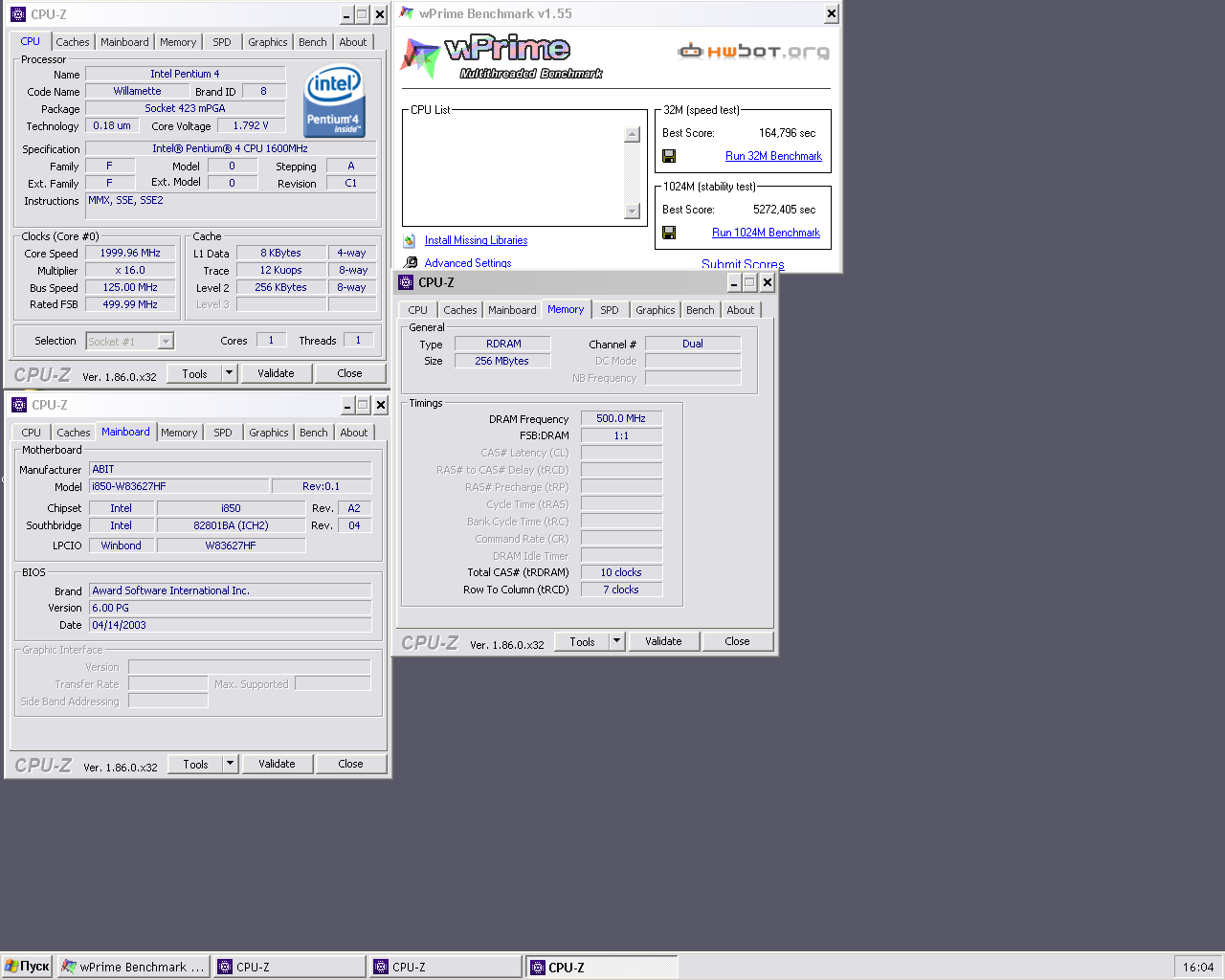This screenshot has height=980, width=1225.
Task: Click Tools button in the CPU tab window
Action: (195, 373)
